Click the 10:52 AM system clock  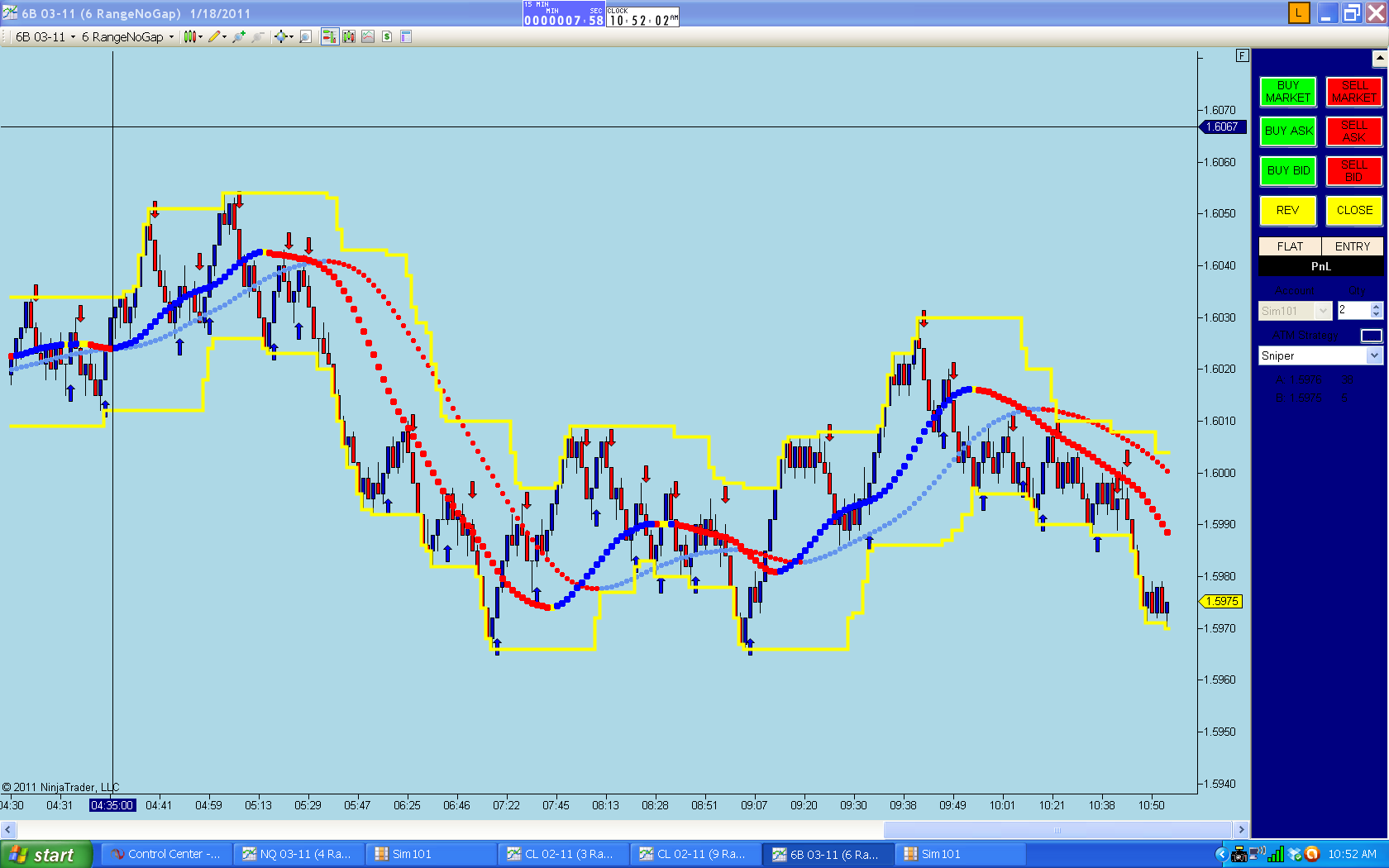[1353, 855]
